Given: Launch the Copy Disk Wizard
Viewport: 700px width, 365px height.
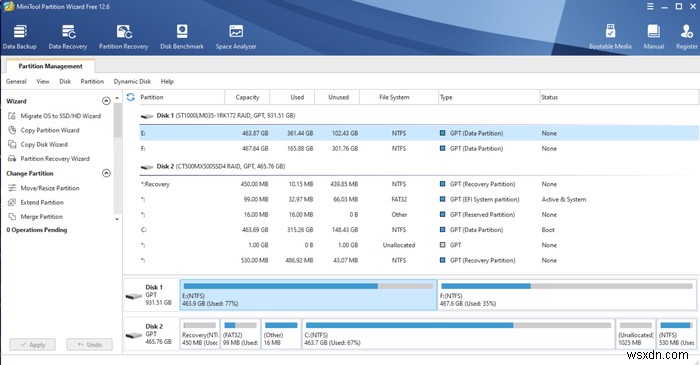Looking at the screenshot, I should pos(38,144).
